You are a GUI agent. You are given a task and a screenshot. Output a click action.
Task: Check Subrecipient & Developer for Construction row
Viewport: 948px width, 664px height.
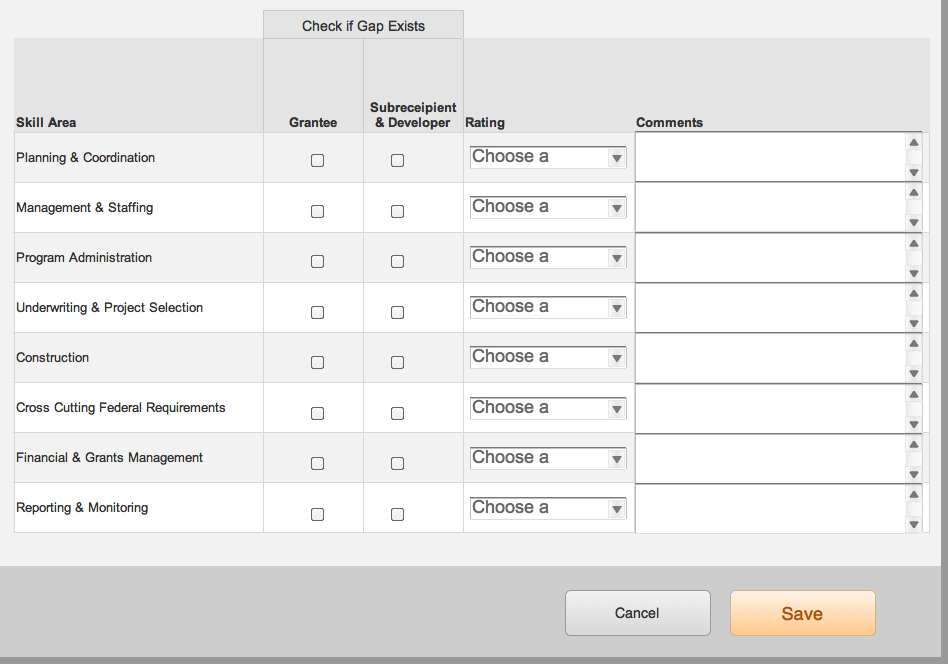coord(397,362)
